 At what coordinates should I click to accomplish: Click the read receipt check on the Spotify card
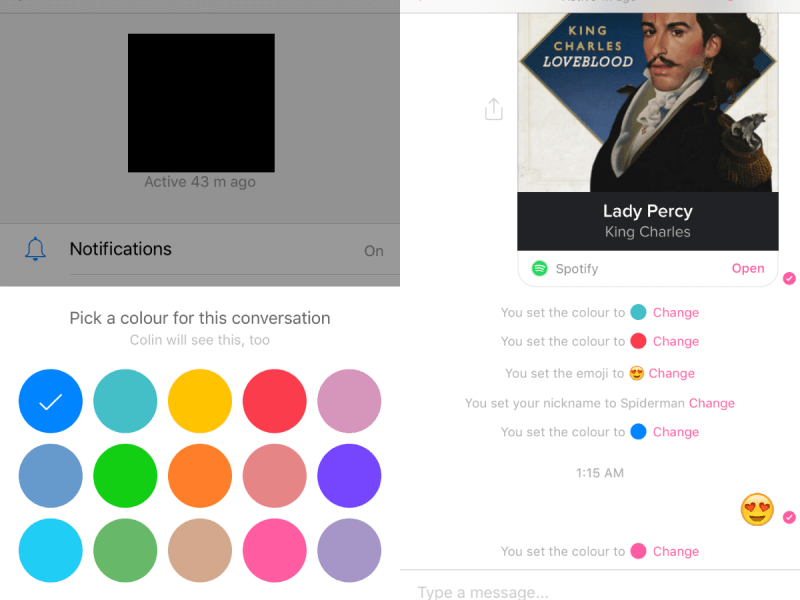(789, 279)
